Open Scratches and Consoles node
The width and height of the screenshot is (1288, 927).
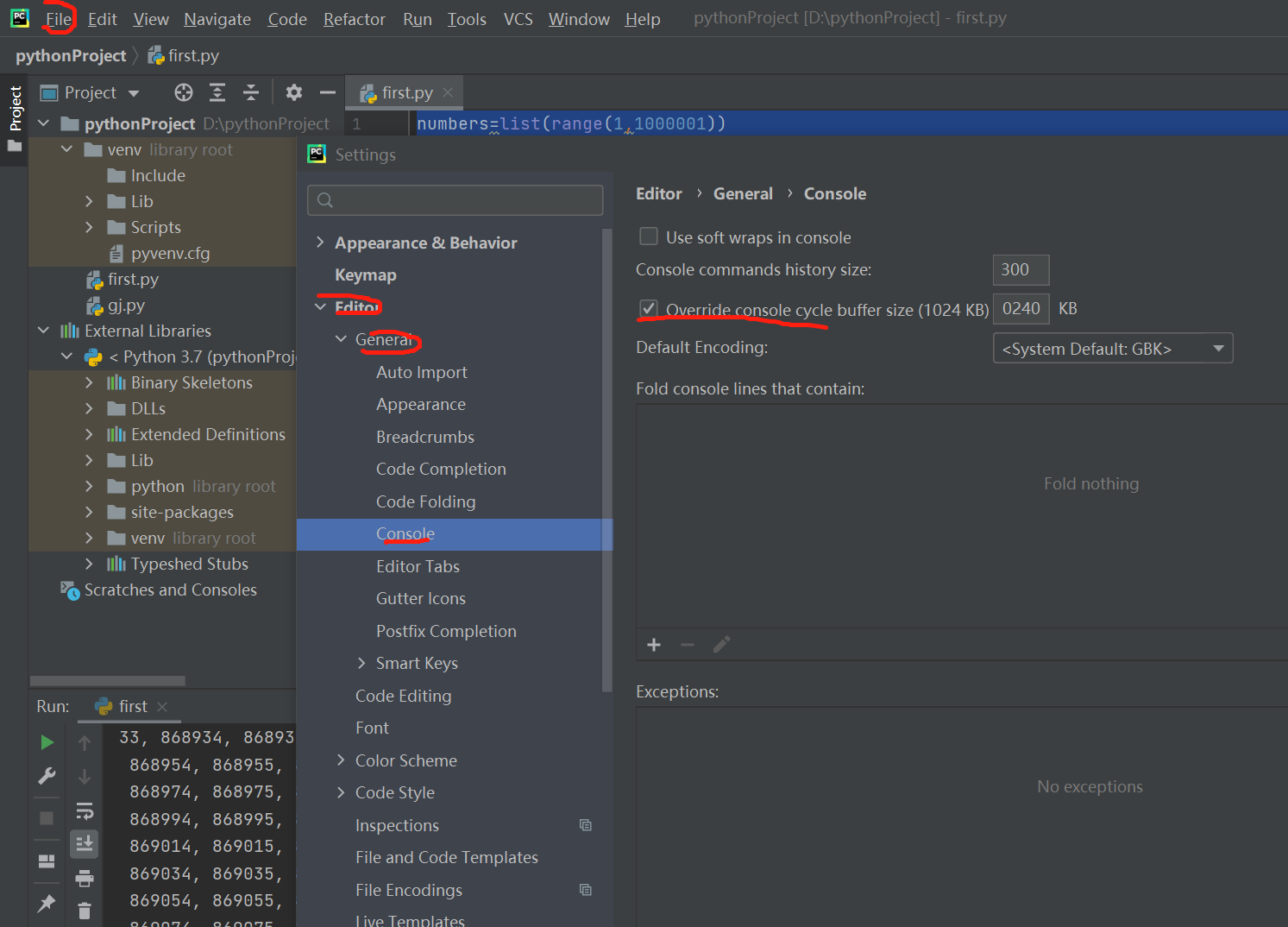[x=171, y=590]
